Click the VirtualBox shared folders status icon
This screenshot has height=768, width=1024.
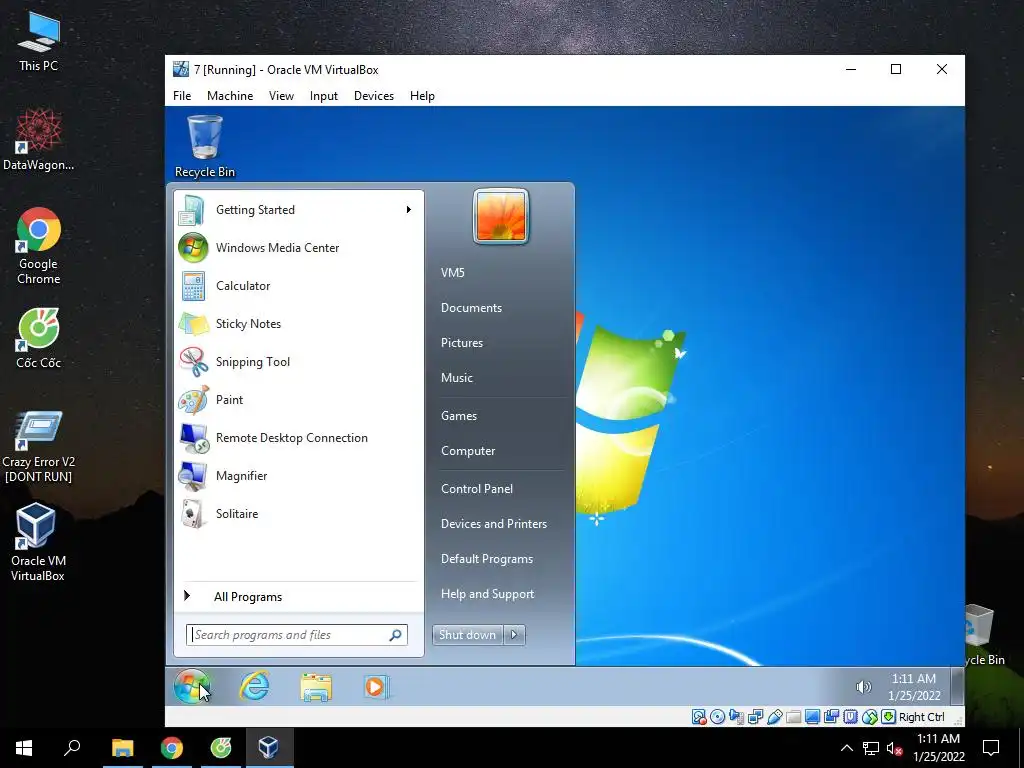[793, 717]
